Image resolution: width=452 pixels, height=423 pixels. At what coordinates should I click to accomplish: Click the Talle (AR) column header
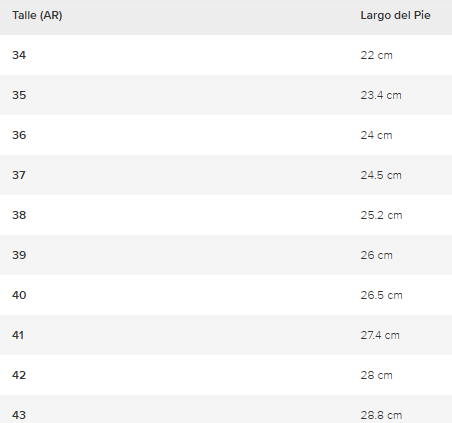click(x=37, y=15)
